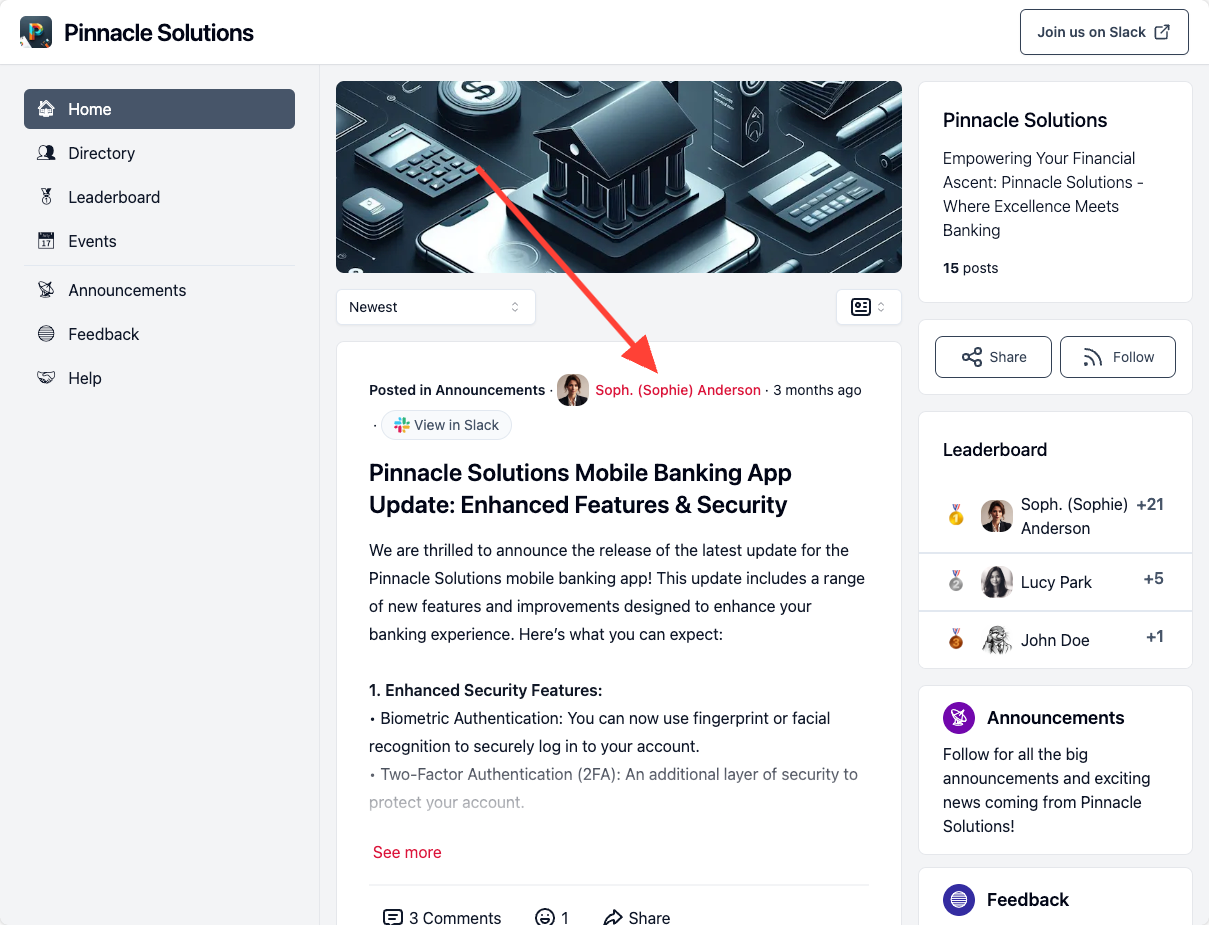Select the Announcements megaphone icon in sidebar
The image size is (1209, 925).
46,290
